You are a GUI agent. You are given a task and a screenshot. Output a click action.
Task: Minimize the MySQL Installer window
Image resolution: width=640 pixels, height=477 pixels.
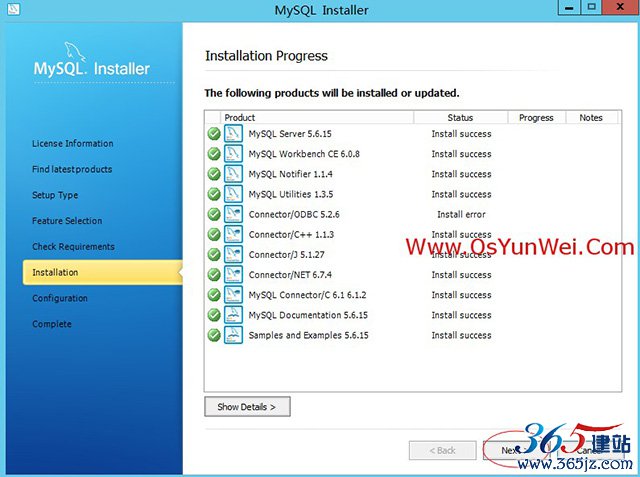569,7
